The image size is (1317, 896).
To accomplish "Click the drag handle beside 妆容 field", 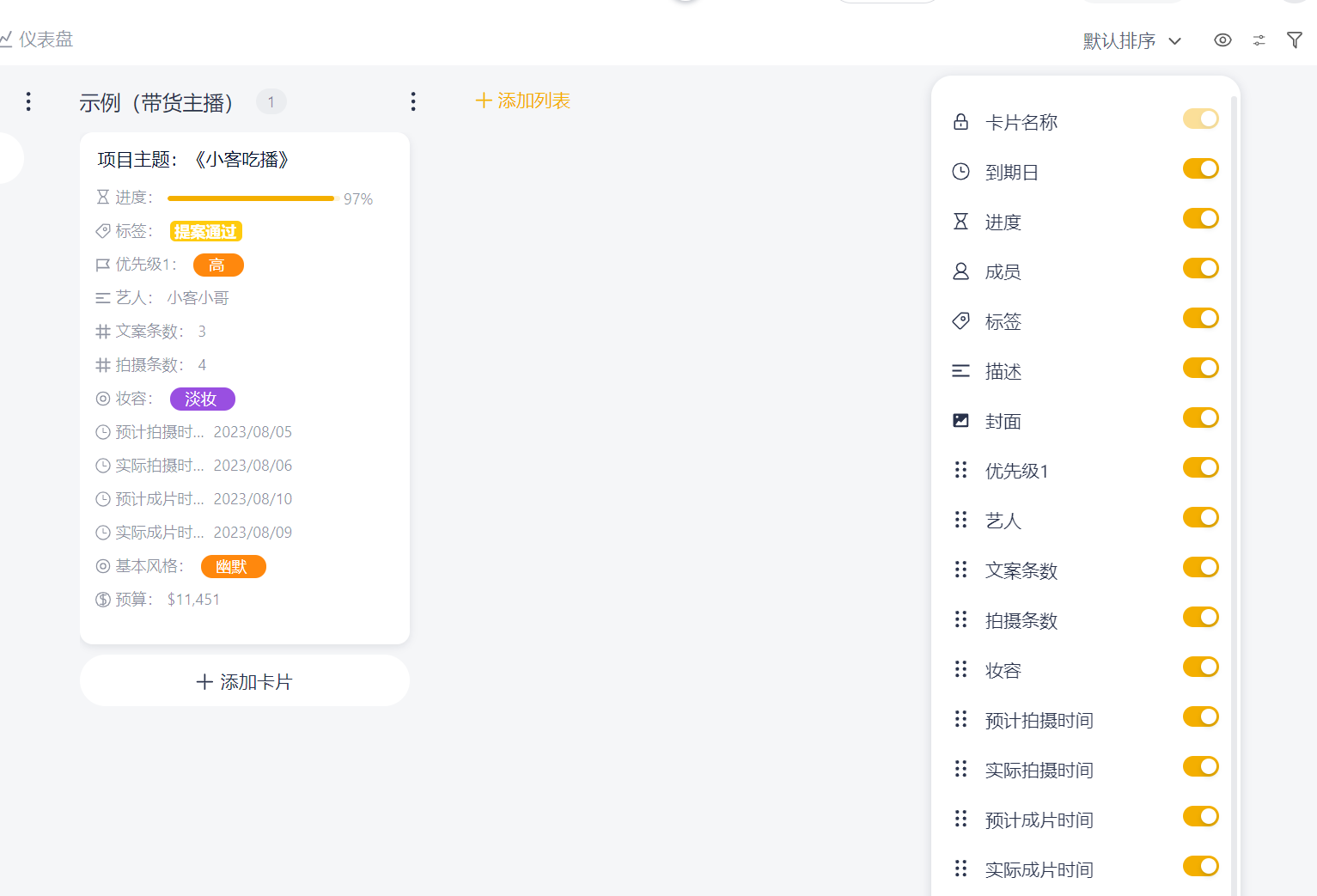I will (960, 669).
